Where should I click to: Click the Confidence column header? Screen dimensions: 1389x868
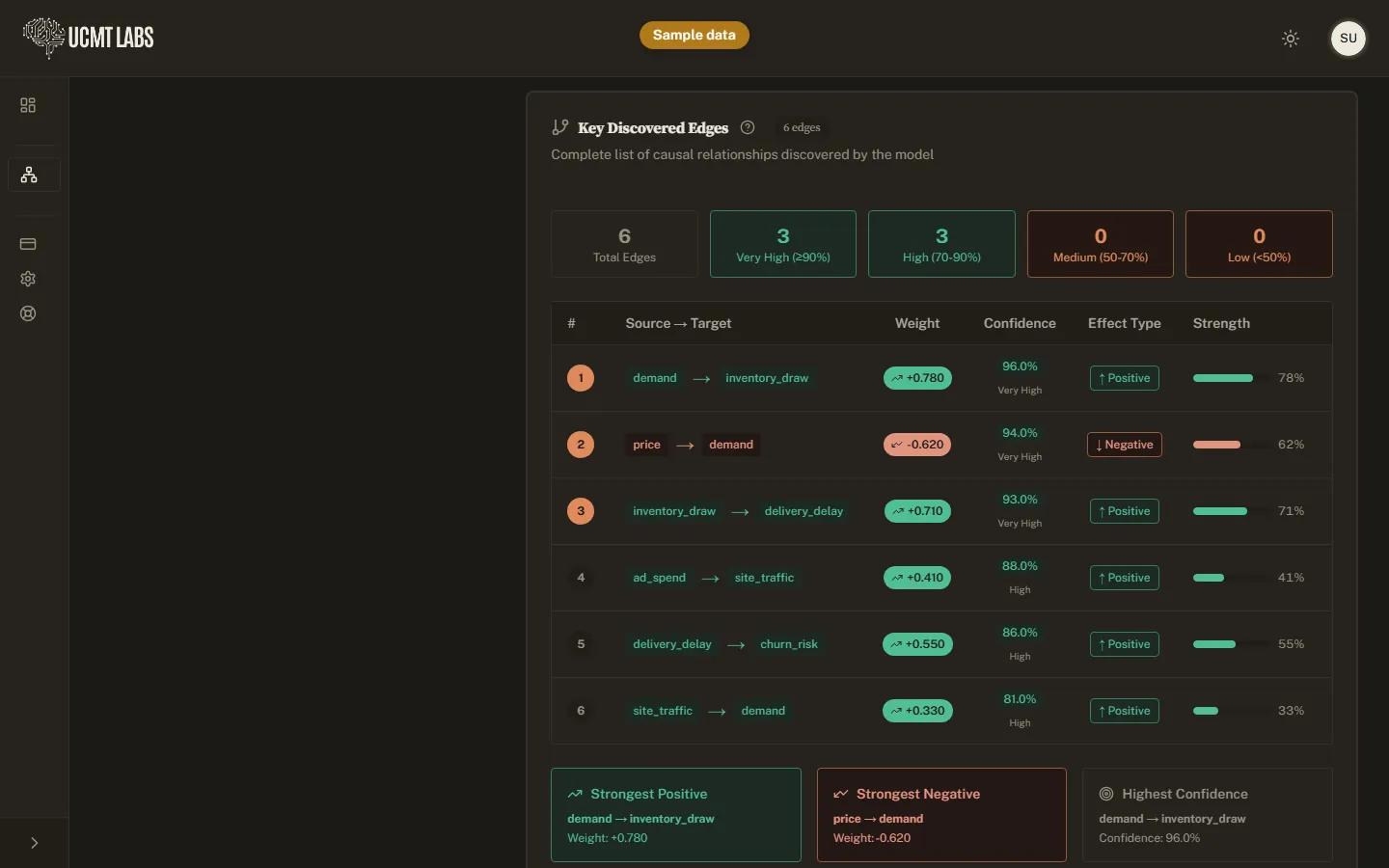click(1020, 323)
